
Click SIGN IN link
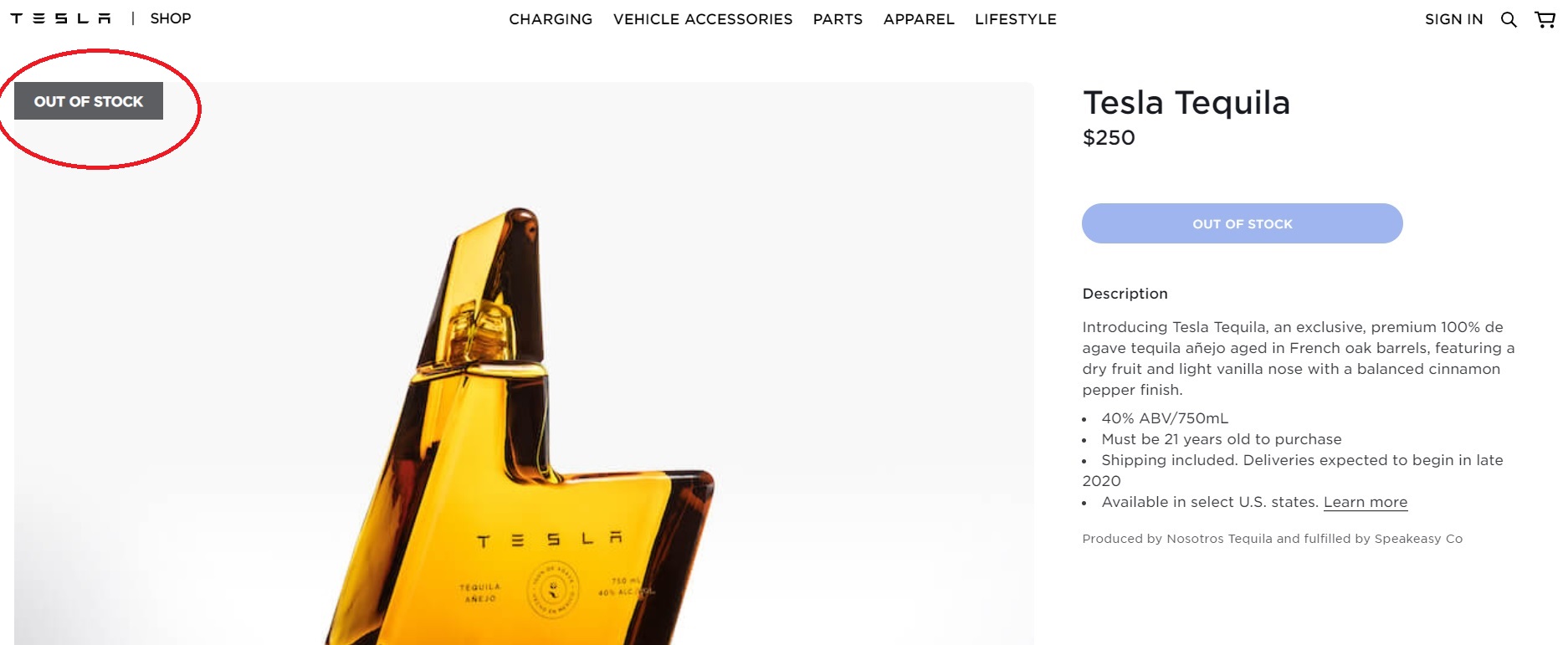click(x=1453, y=19)
